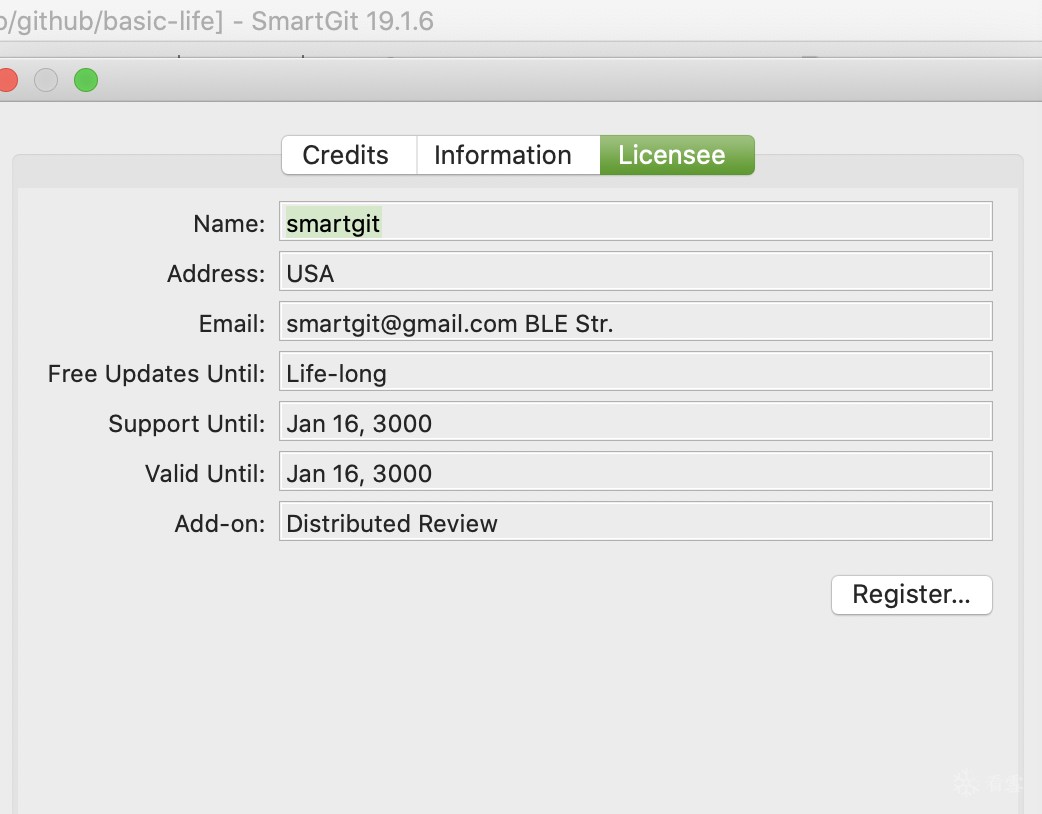Click the Register... button

(911, 595)
